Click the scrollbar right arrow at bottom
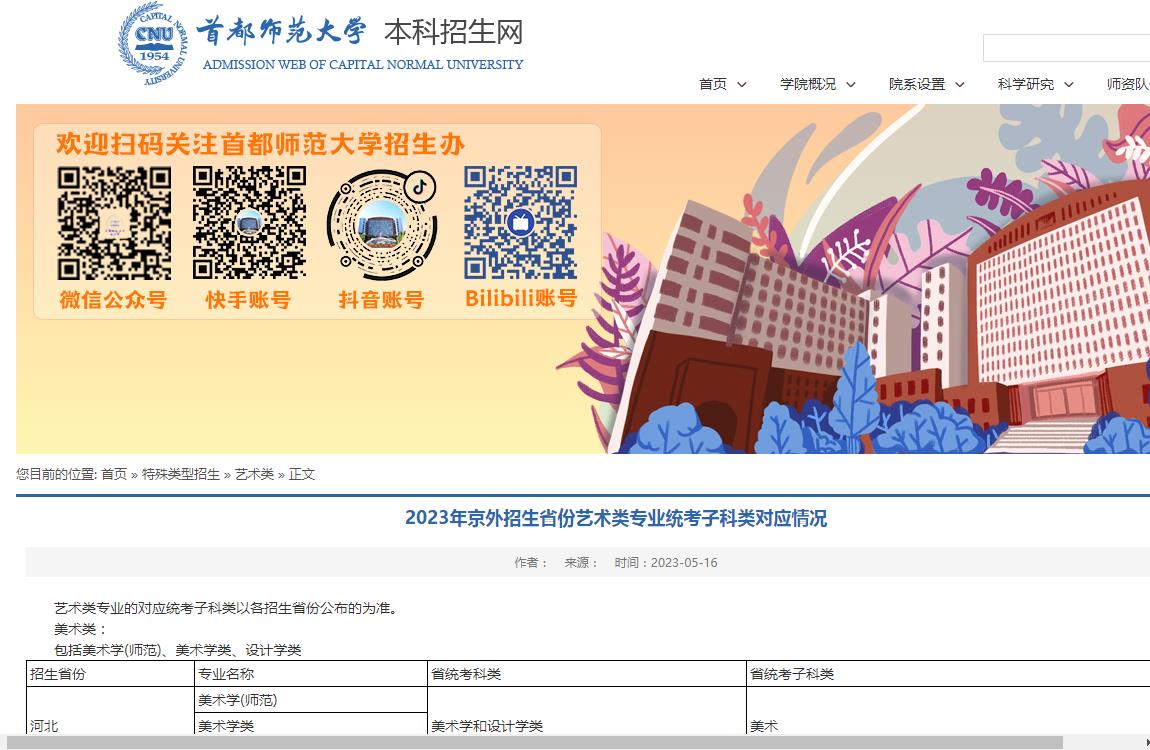This screenshot has width=1150, height=750. point(1146,743)
